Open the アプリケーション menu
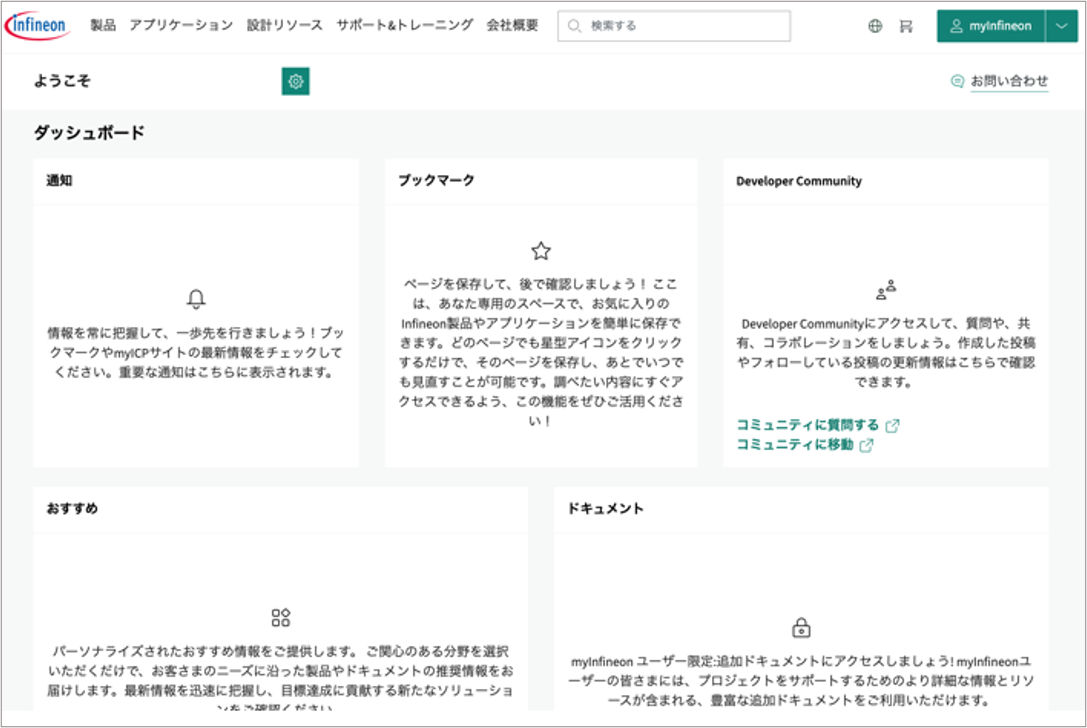This screenshot has height=728, width=1087. (181, 25)
